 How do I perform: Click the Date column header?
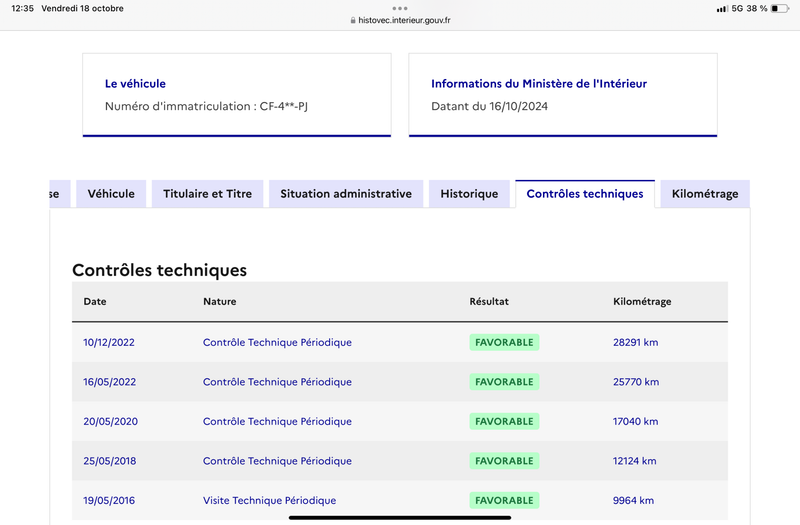[95, 302]
